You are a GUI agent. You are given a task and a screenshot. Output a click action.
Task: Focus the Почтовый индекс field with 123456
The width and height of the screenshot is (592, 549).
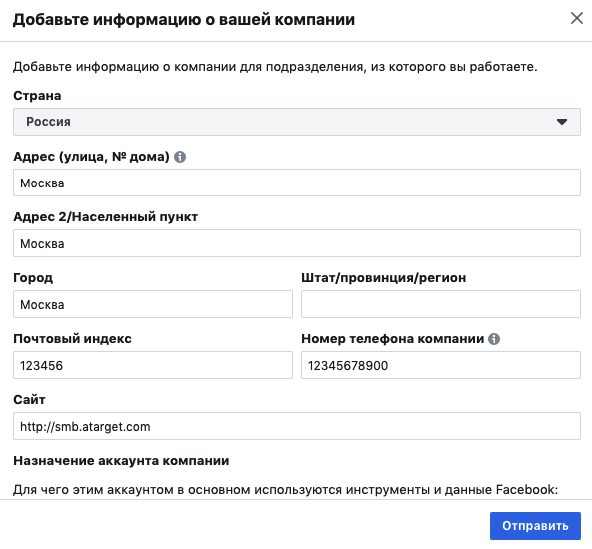pyautogui.click(x=153, y=365)
